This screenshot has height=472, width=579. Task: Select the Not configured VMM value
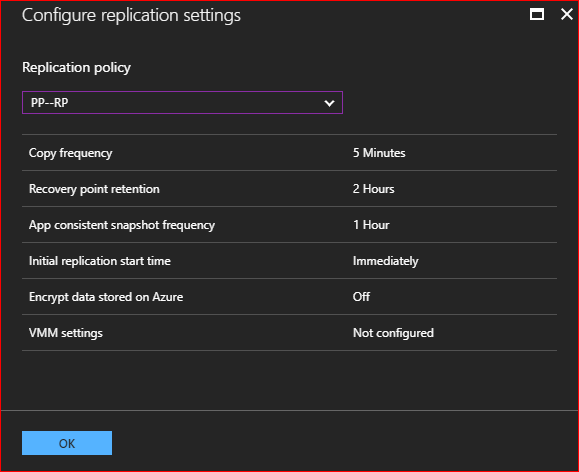tap(393, 333)
